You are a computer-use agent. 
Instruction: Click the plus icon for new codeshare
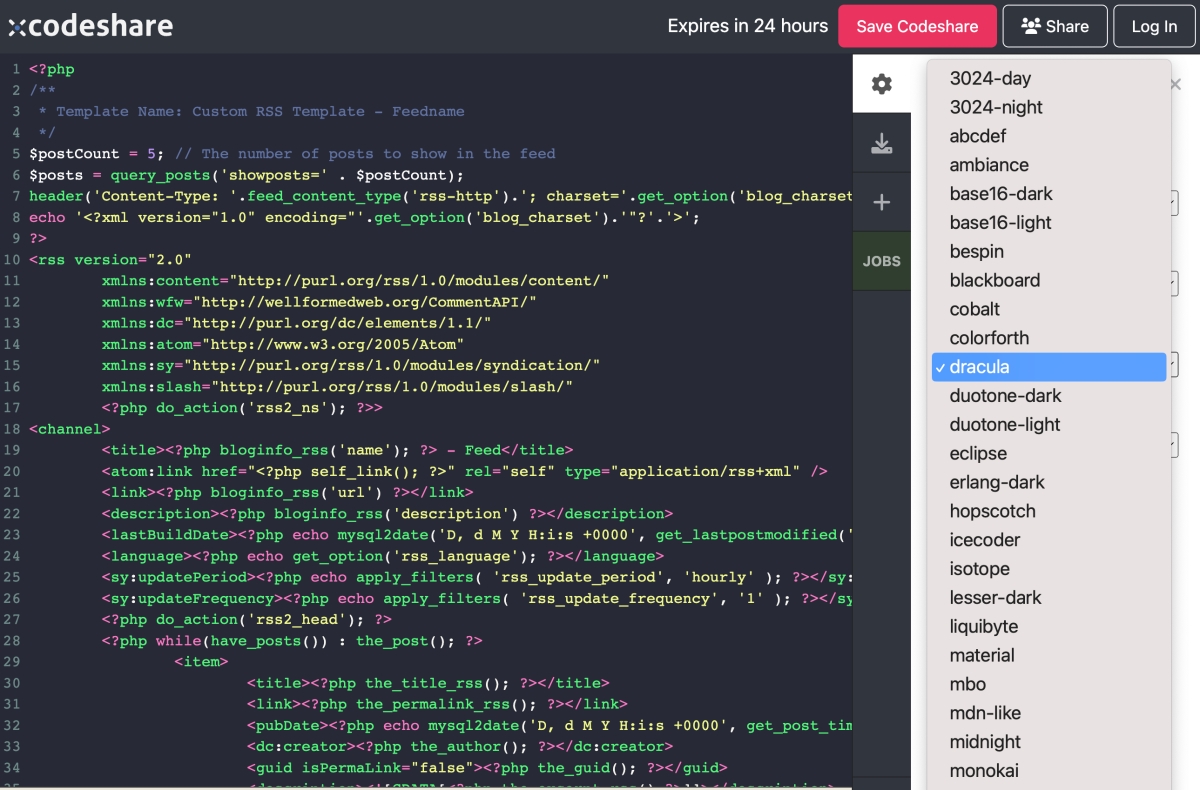(881, 203)
